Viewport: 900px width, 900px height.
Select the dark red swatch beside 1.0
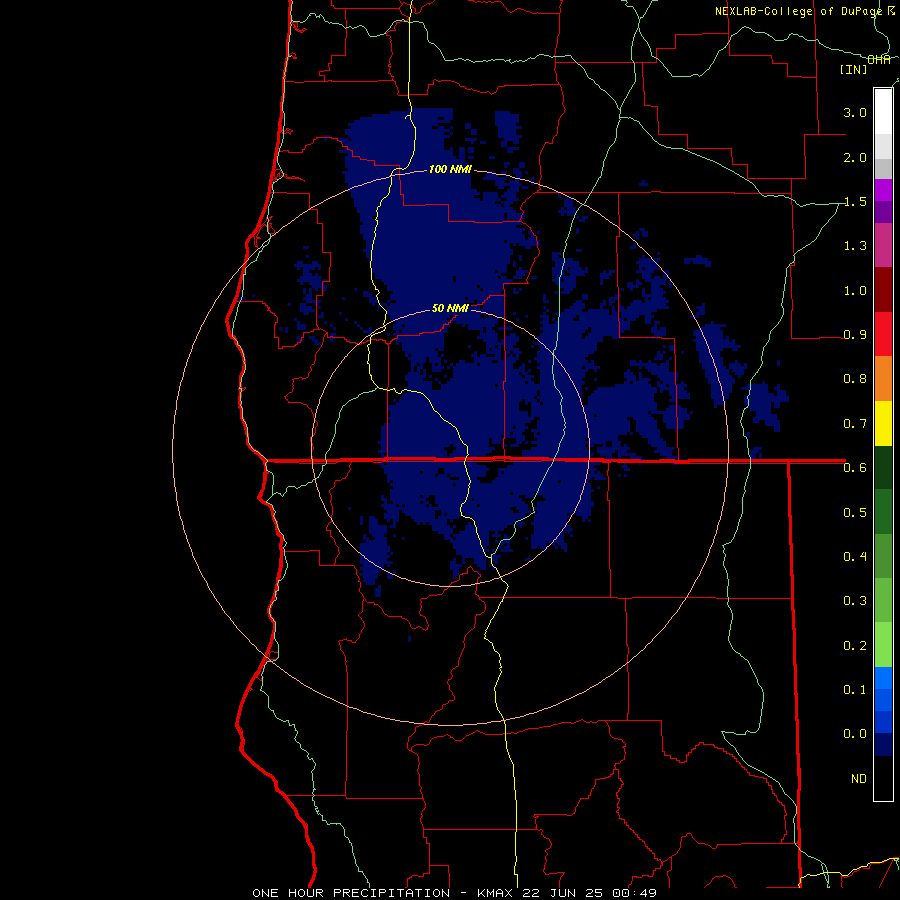[883, 290]
